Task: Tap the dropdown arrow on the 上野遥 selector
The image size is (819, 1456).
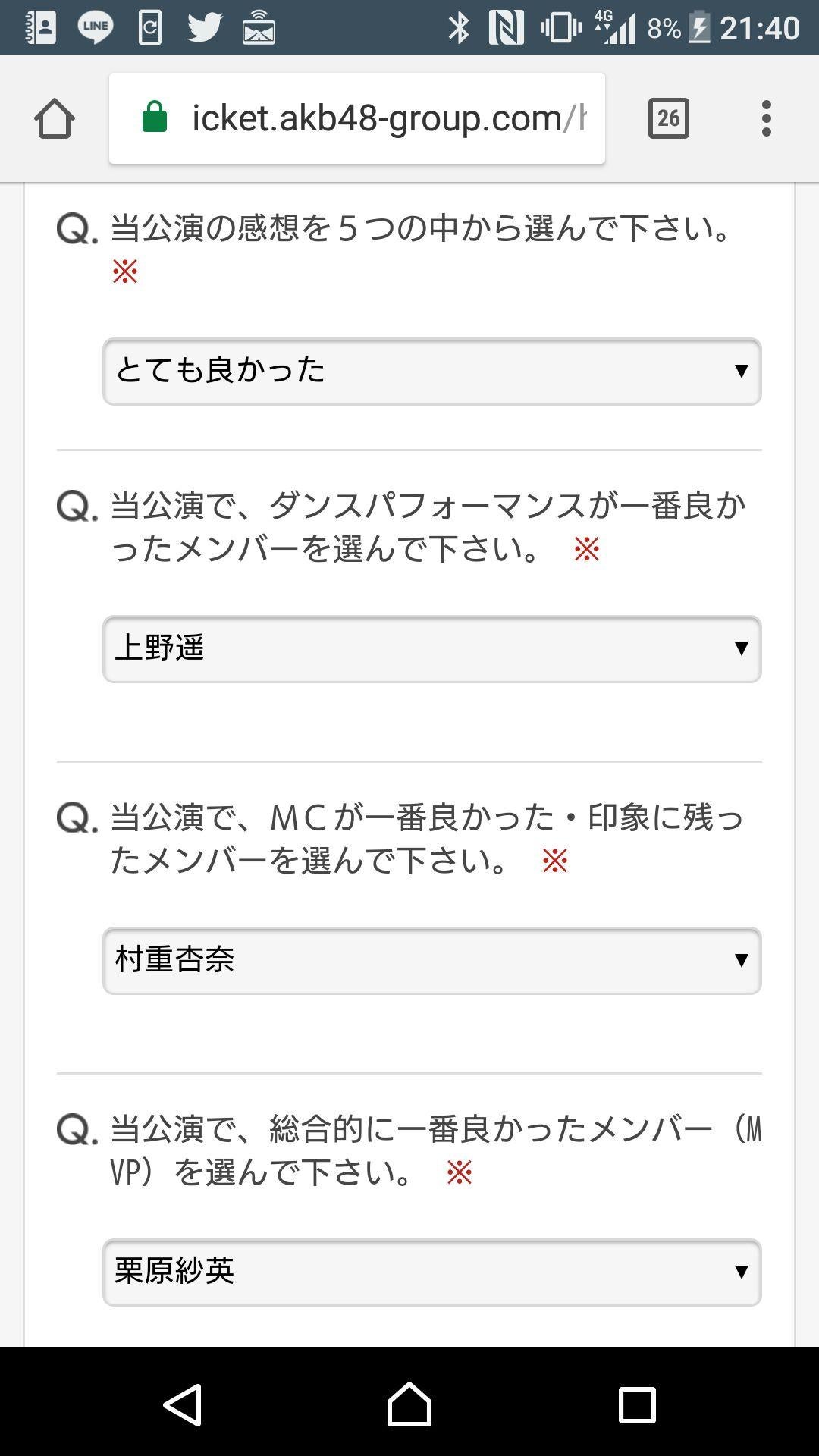Action: pos(741,648)
